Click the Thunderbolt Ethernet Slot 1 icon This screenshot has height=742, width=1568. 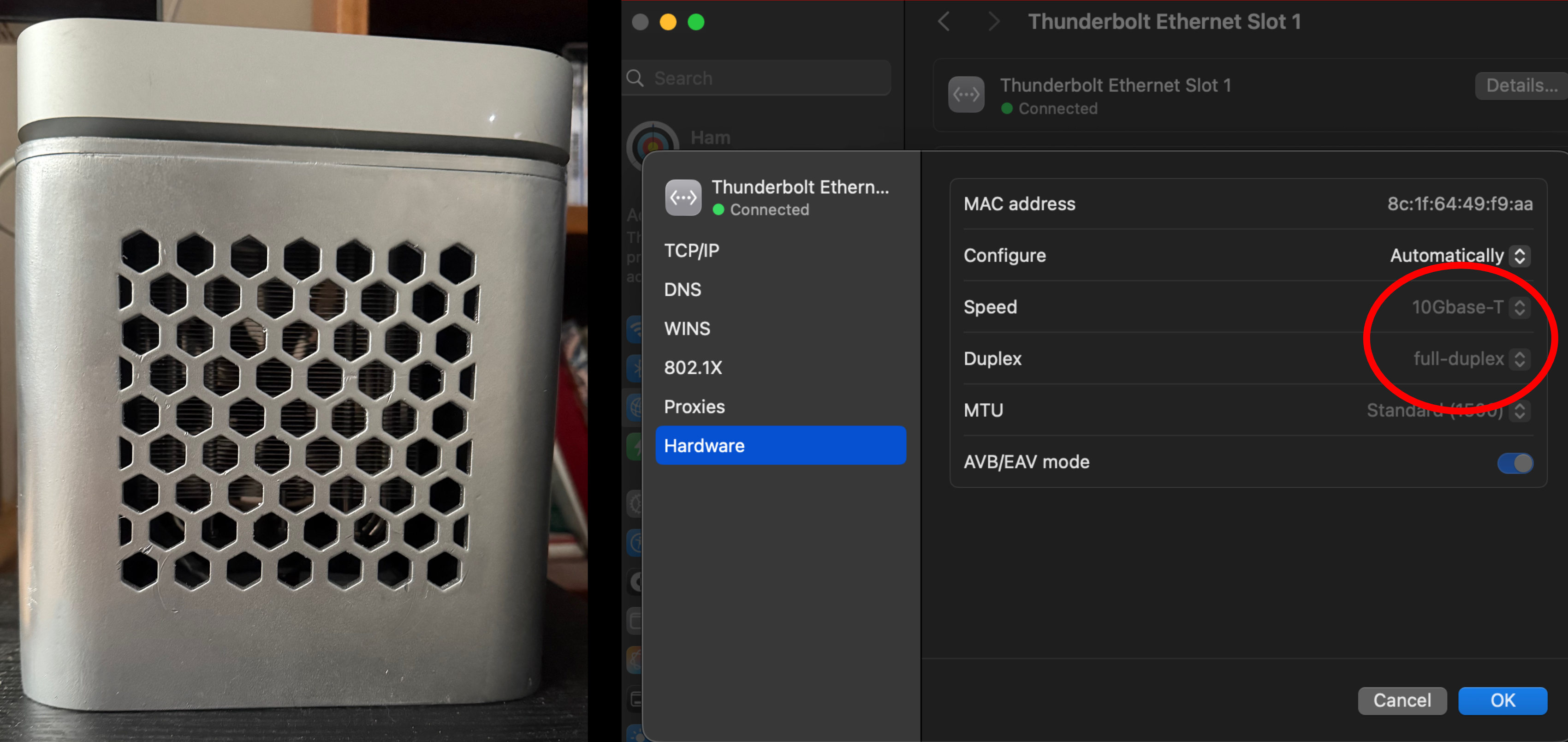[966, 95]
